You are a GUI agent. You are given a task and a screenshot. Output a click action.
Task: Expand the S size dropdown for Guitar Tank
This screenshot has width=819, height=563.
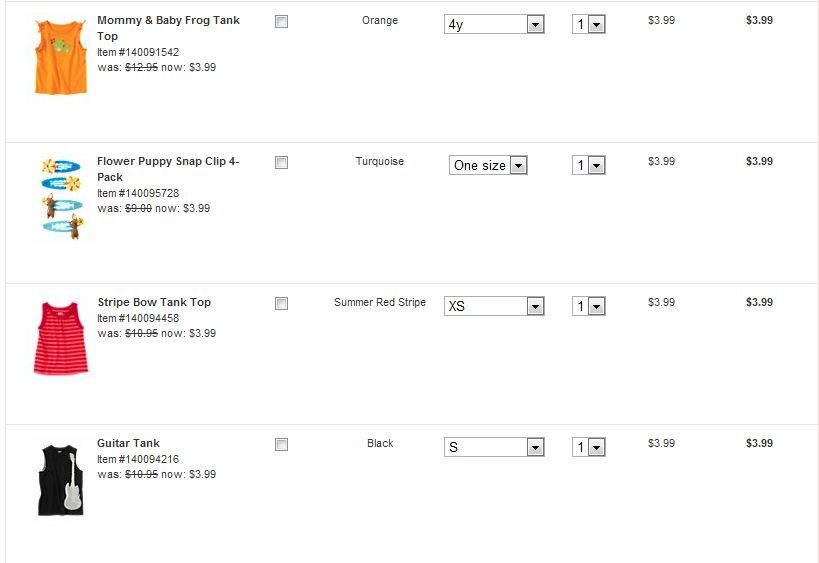(494, 448)
